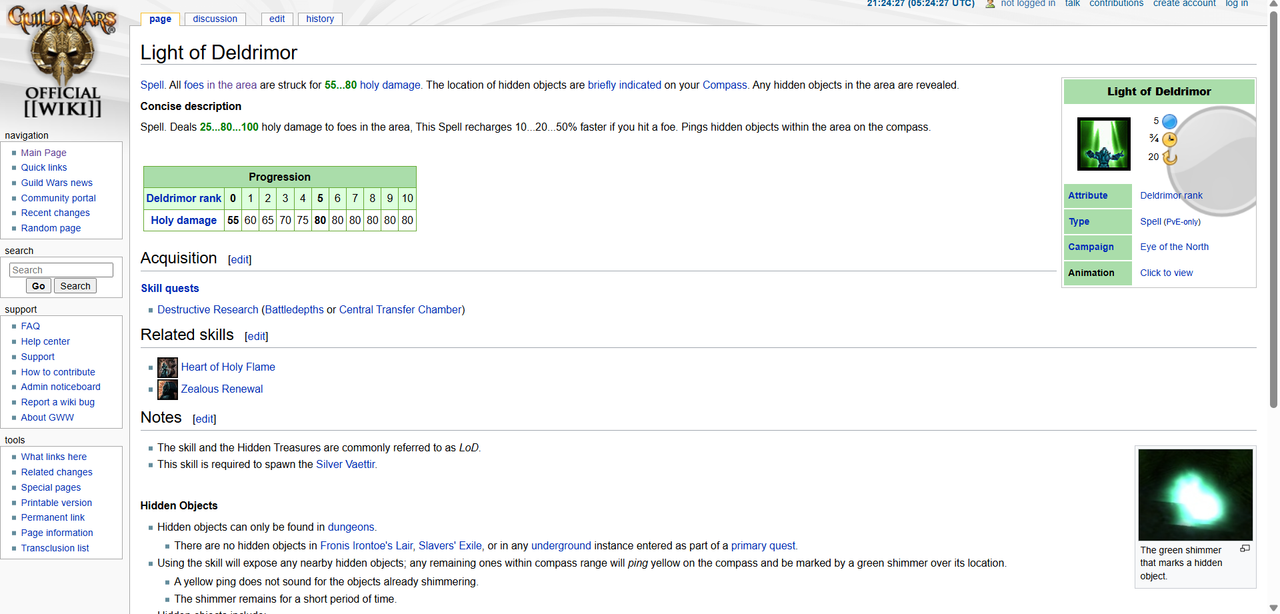Open the Help center link
1280x614 pixels.
(x=46, y=341)
